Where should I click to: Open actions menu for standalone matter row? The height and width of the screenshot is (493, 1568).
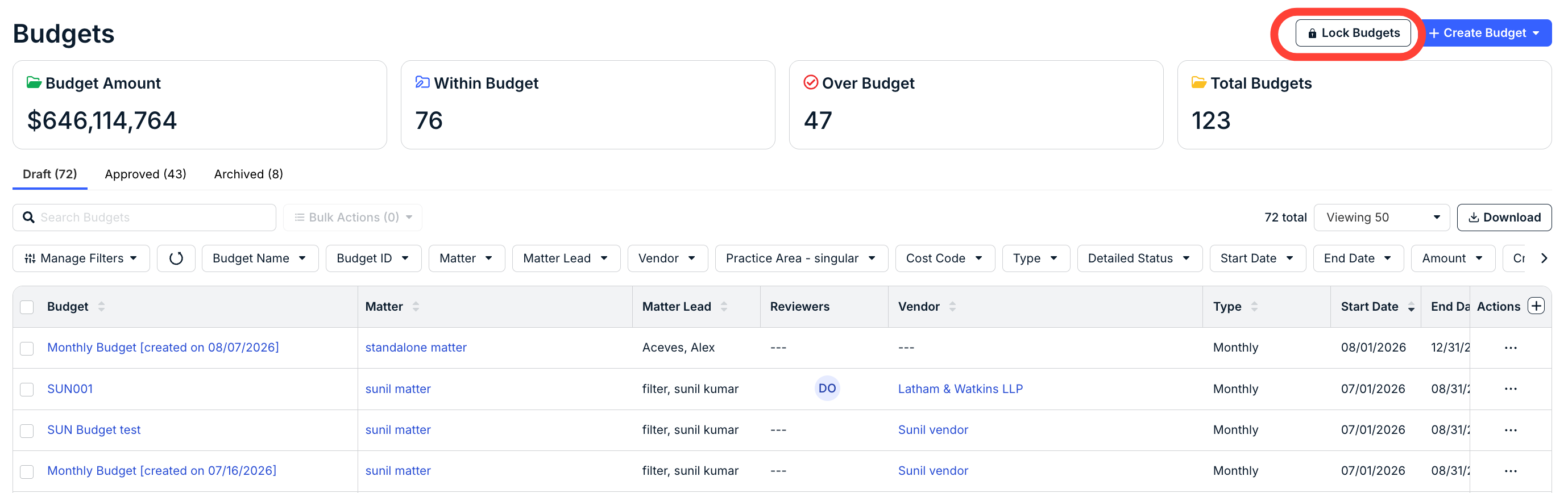click(x=1510, y=348)
